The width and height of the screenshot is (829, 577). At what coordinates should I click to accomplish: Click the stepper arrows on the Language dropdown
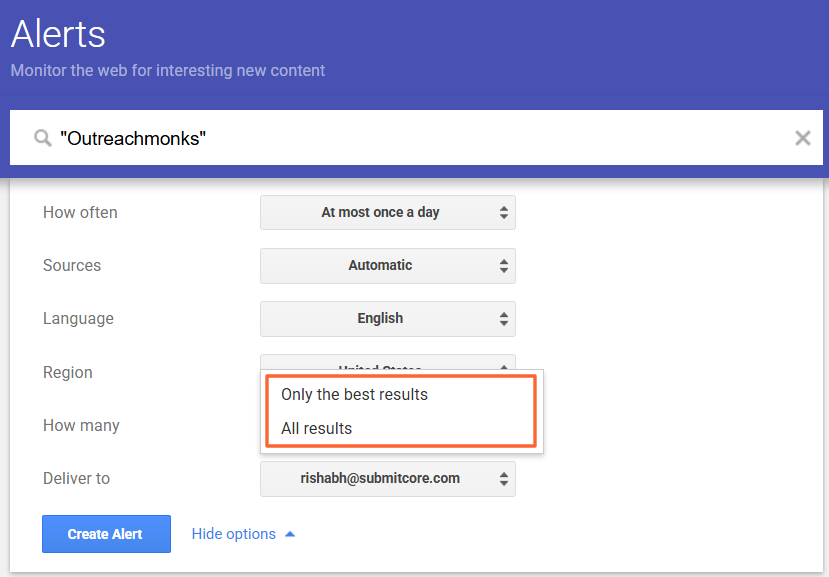505,318
